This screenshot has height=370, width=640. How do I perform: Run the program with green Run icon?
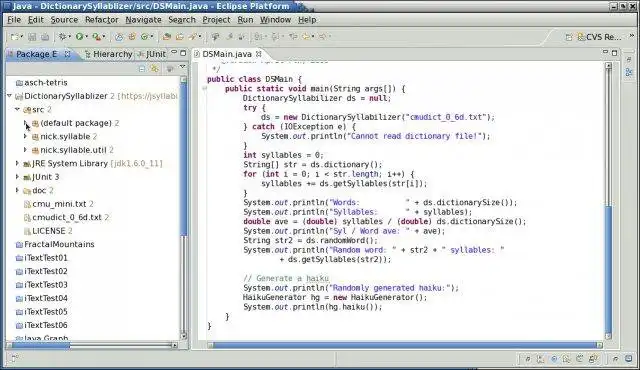point(79,37)
